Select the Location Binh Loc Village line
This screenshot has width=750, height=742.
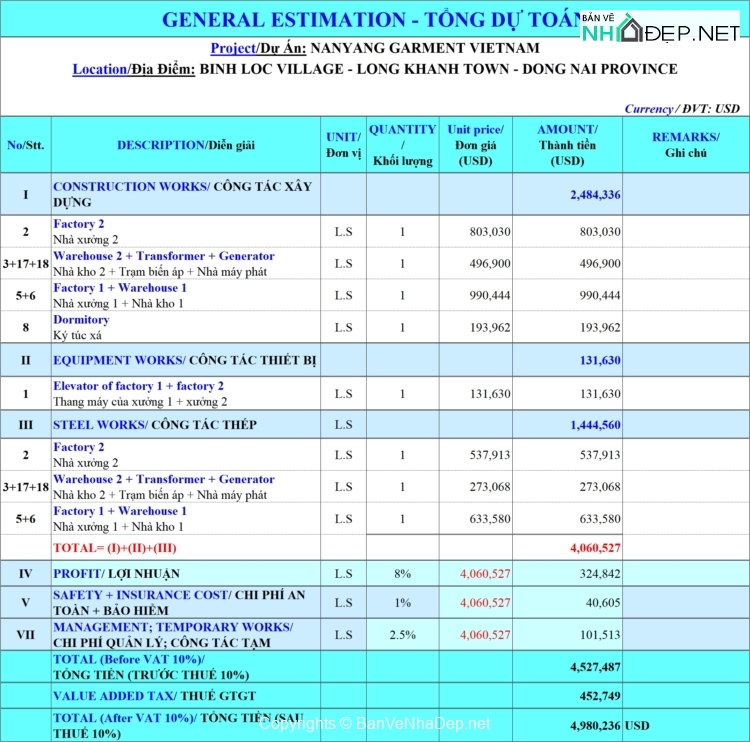[374, 69]
